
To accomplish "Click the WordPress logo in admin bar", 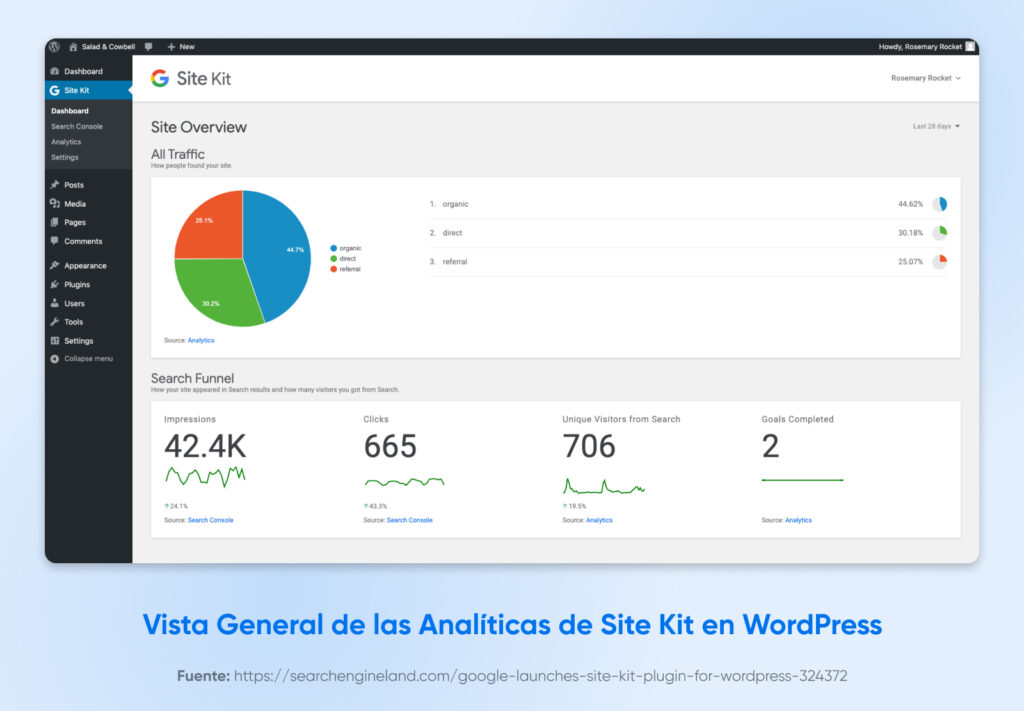I will coord(55,46).
